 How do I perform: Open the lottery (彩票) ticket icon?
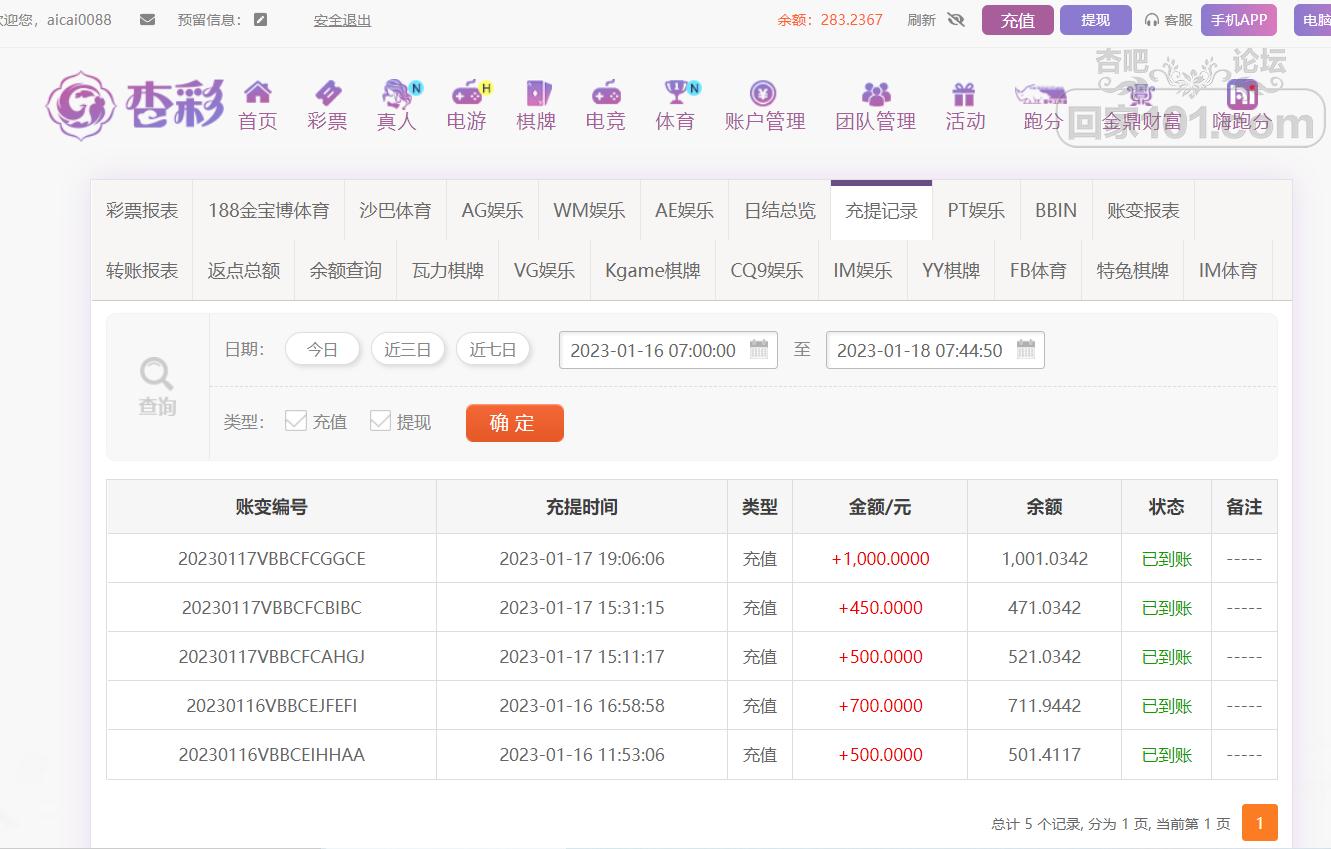(x=327, y=94)
